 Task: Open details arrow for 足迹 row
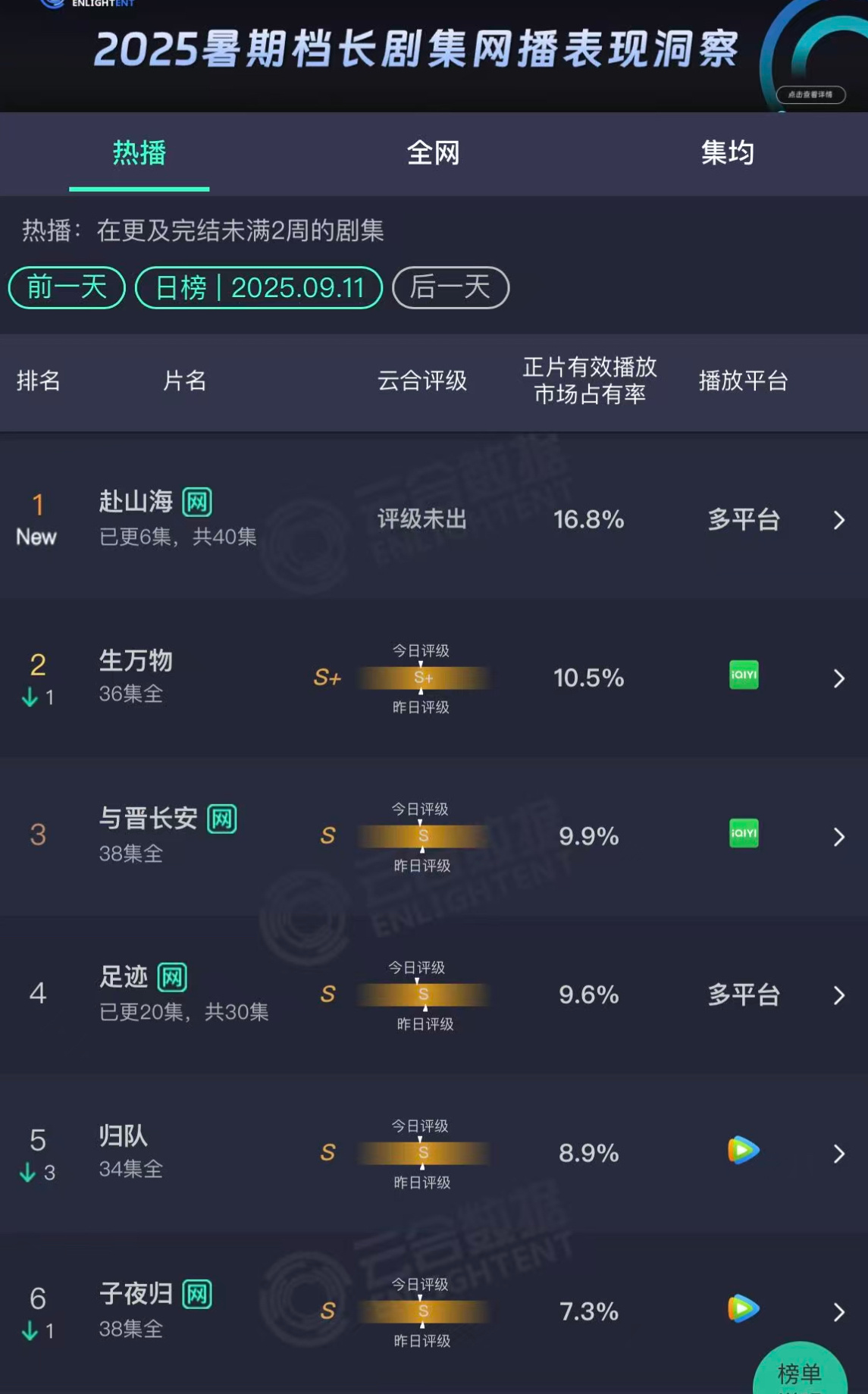(x=838, y=995)
